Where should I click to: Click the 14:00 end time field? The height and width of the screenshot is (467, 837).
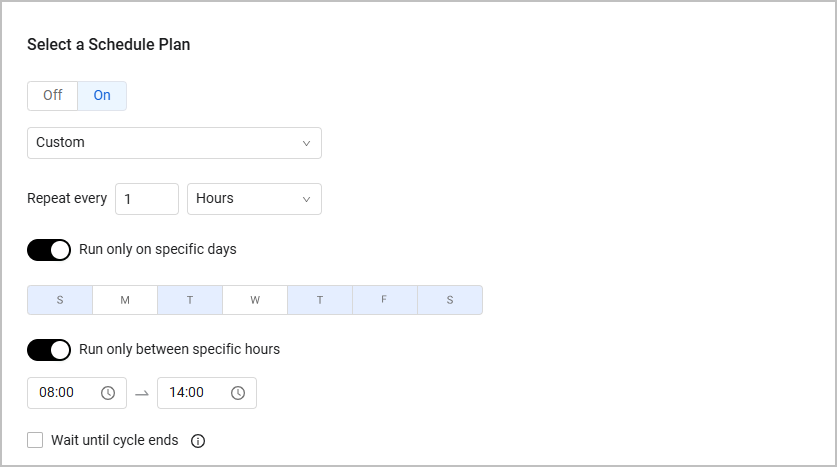tap(207, 393)
